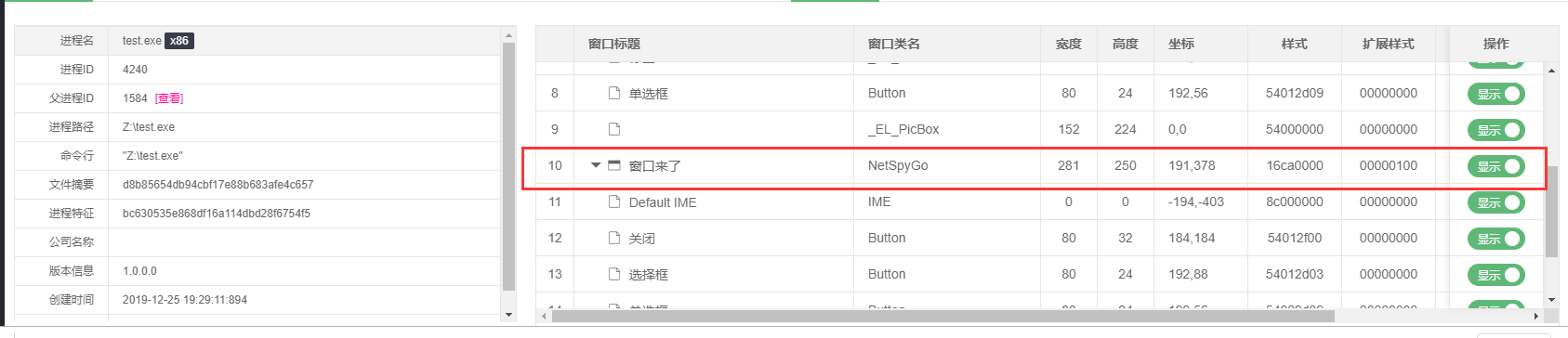The height and width of the screenshot is (338, 1568).
Task: Click the right arrow of horizontal scrollbar
Action: (1535, 316)
